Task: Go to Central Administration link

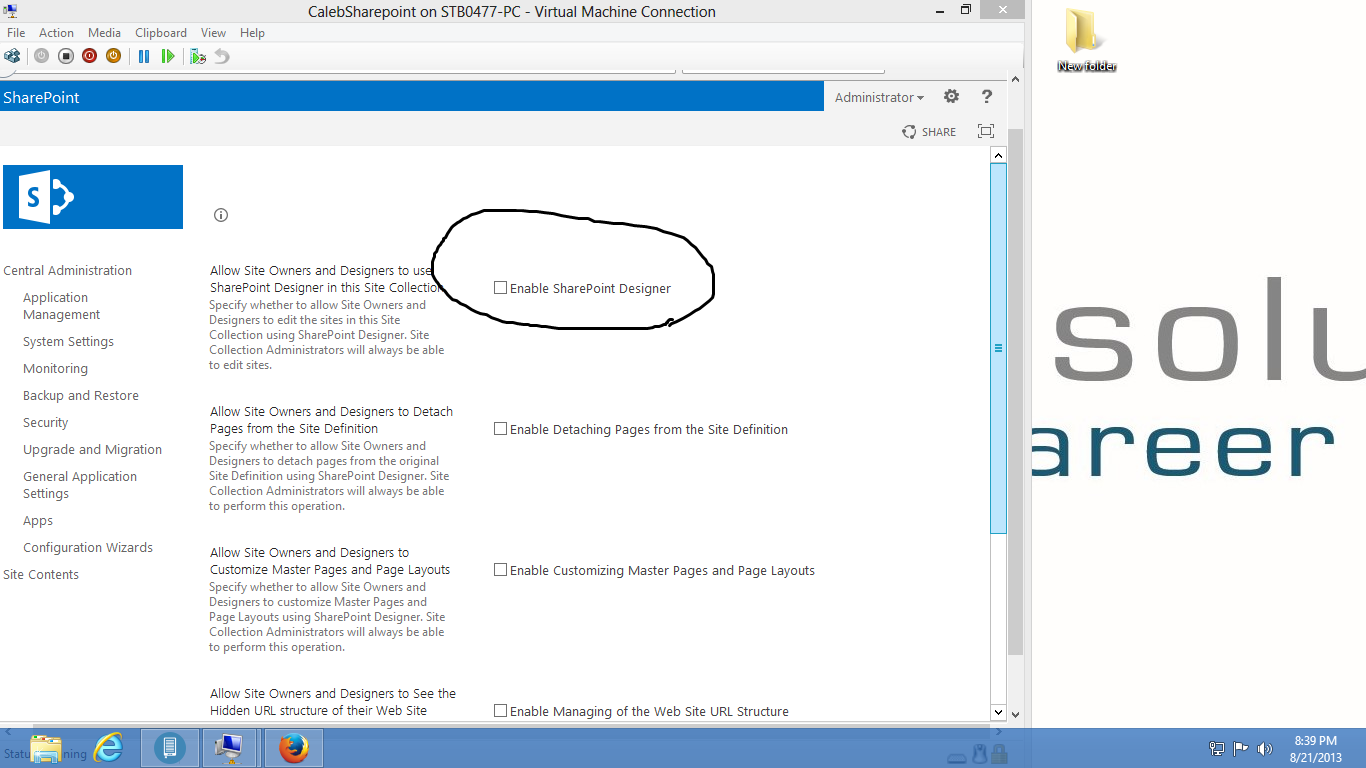Action: (68, 271)
